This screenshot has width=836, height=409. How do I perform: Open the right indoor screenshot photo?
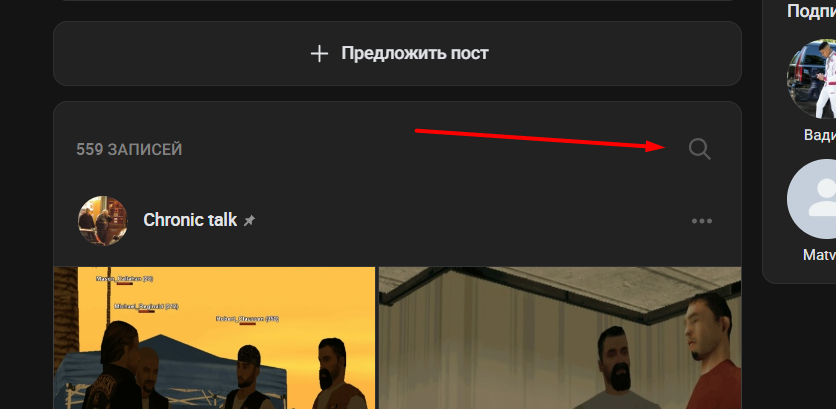[x=560, y=338]
